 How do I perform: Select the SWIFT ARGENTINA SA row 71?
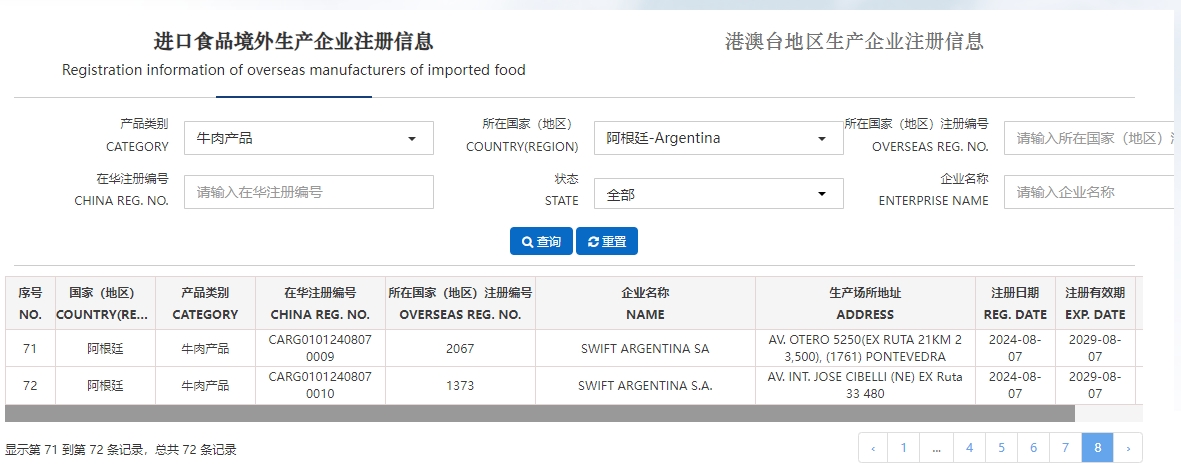click(x=644, y=348)
